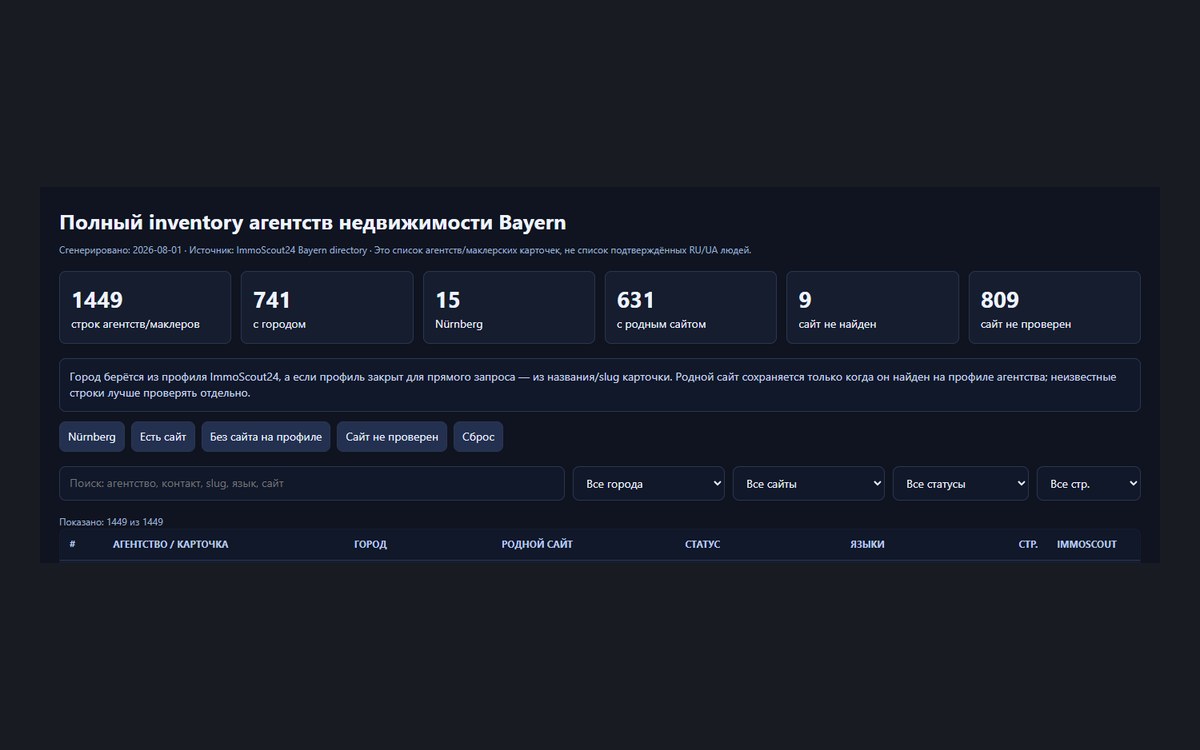Click the 'Родной сайт' column header
This screenshot has width=1200, height=750.
(x=537, y=544)
